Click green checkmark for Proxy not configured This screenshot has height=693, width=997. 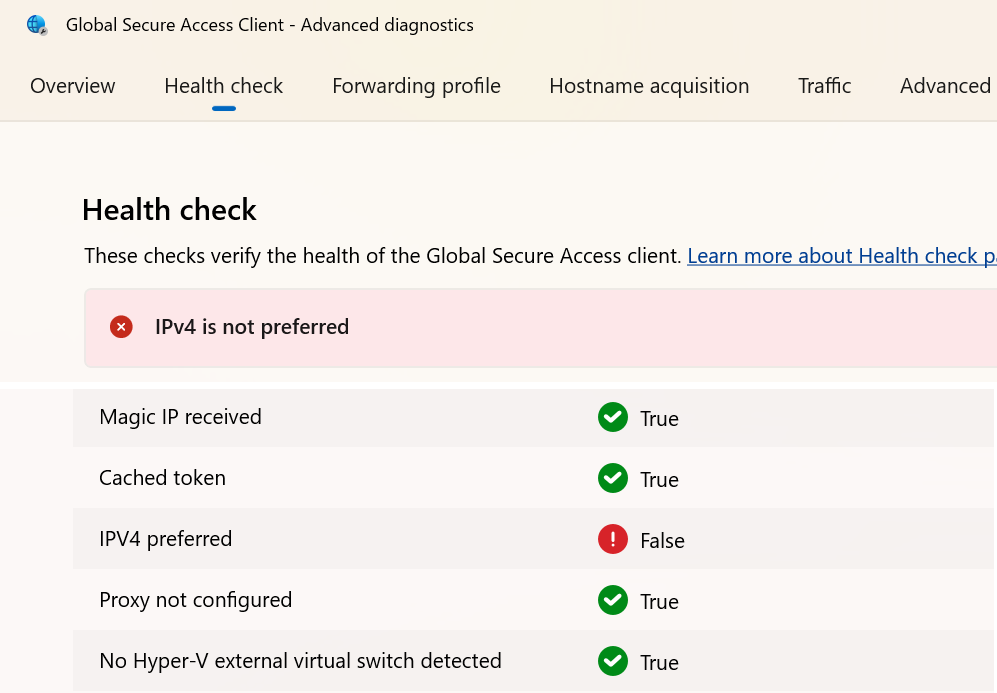click(x=612, y=601)
